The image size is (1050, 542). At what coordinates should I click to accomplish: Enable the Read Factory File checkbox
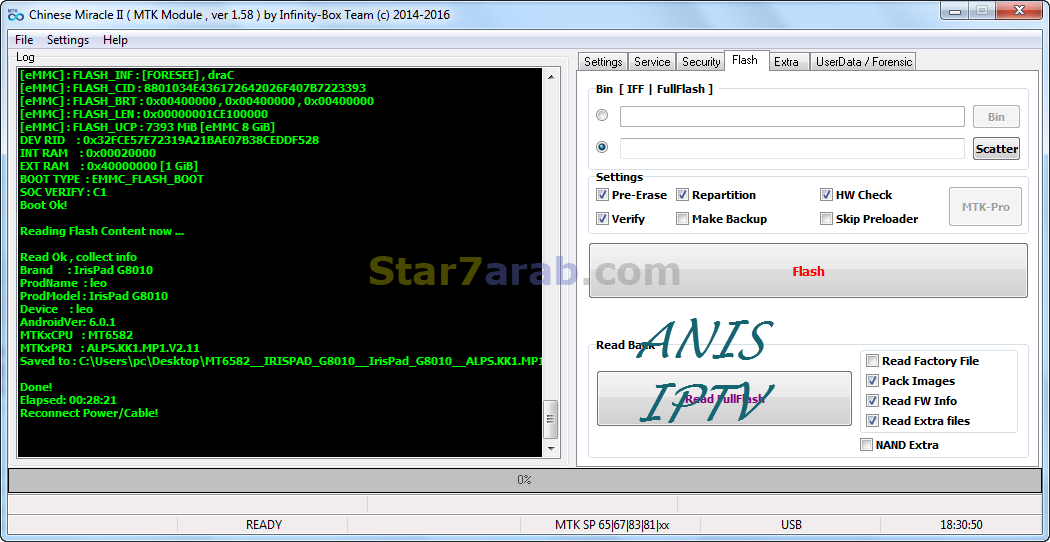coord(873,361)
